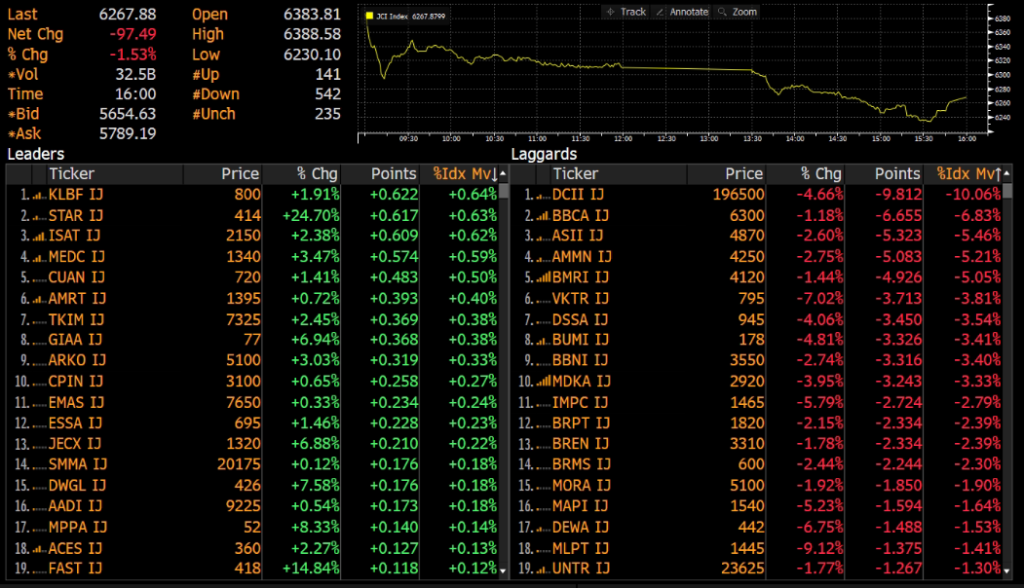Screen dimensions: 1024x588
Task: Click the Annotate chart button
Action: (682, 12)
